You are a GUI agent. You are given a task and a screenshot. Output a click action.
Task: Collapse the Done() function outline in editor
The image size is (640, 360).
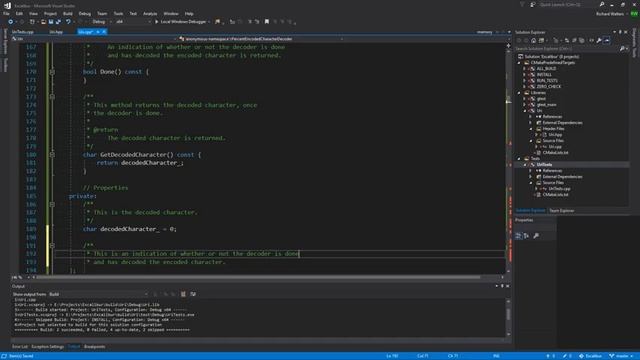click(52, 72)
